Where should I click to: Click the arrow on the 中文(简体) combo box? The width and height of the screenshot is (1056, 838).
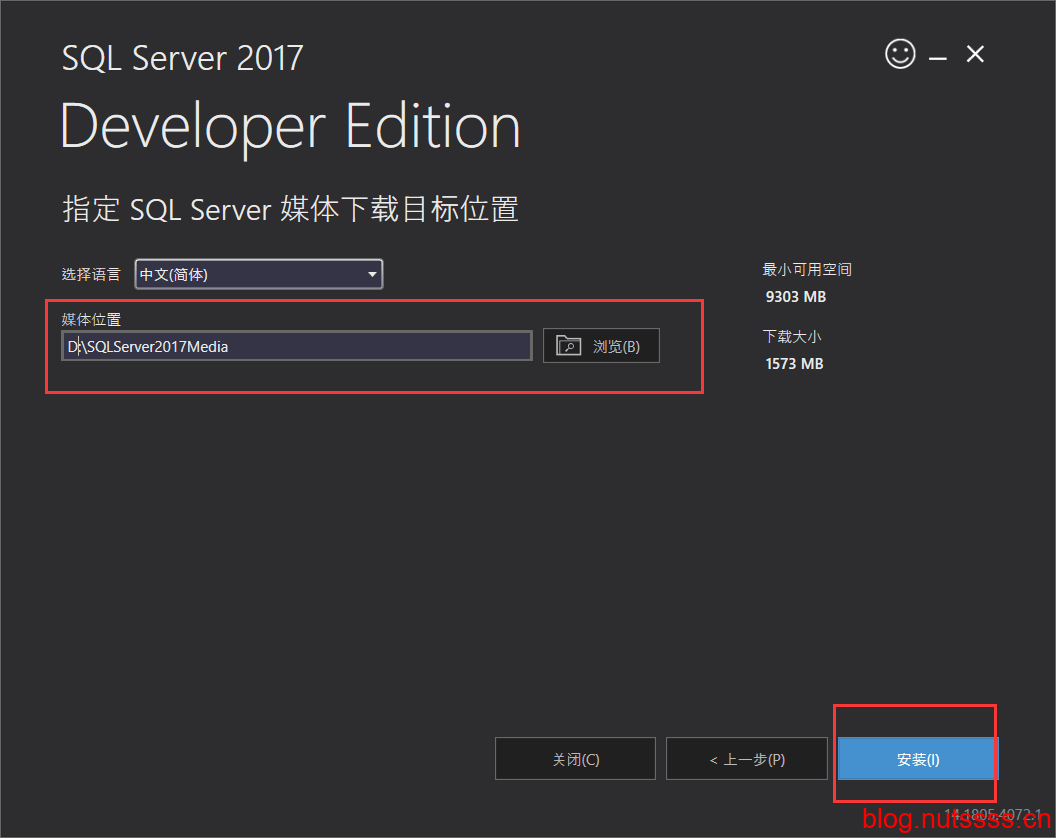pyautogui.click(x=372, y=274)
